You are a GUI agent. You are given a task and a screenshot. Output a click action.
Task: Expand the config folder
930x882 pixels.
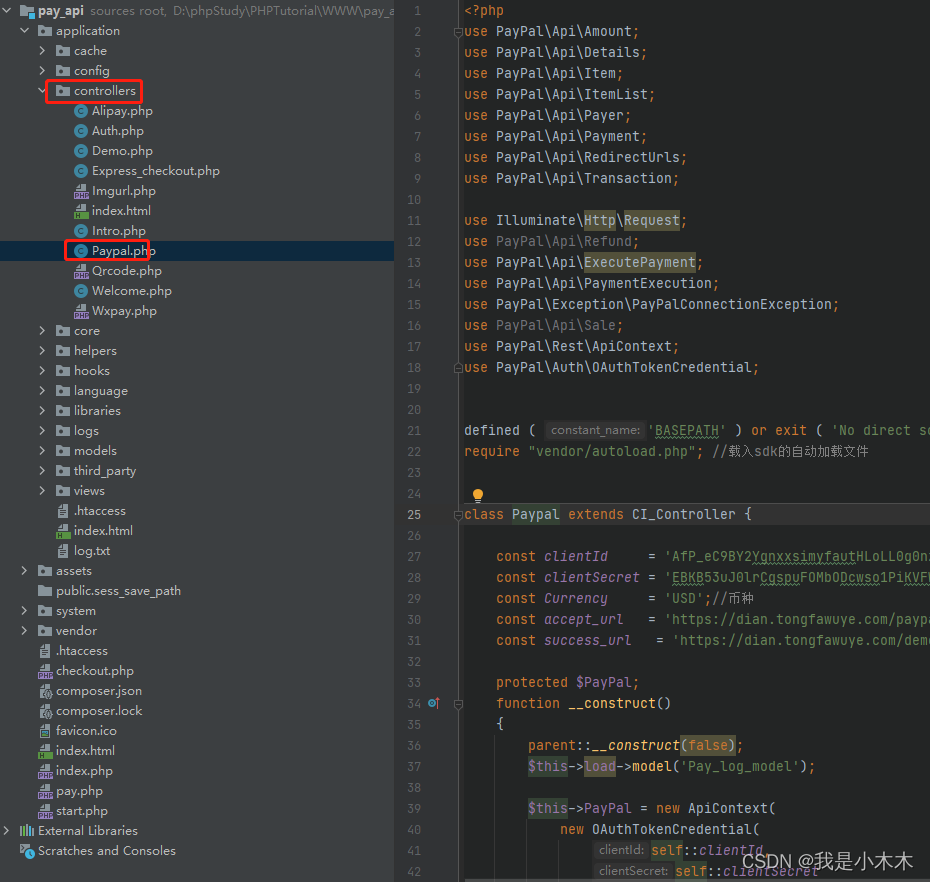pyautogui.click(x=42, y=71)
